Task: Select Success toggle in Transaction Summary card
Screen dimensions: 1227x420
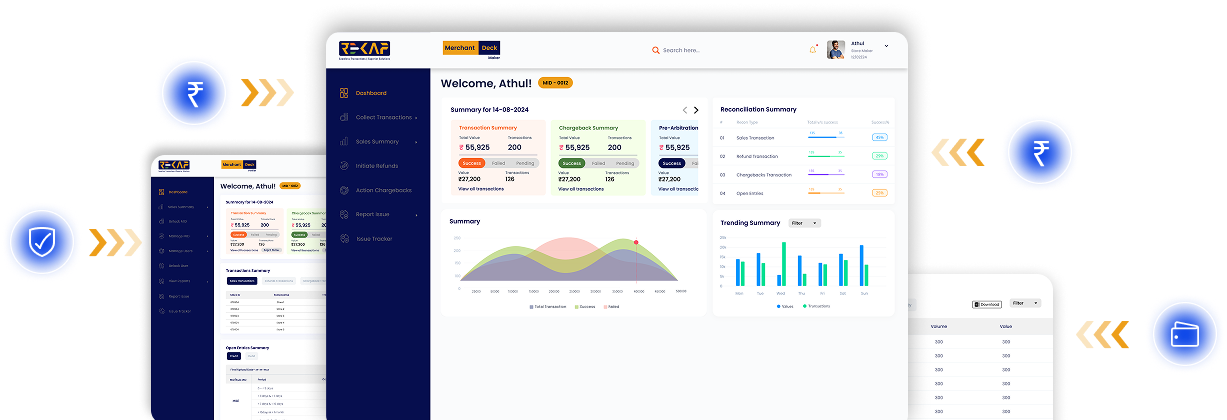Action: 471,163
